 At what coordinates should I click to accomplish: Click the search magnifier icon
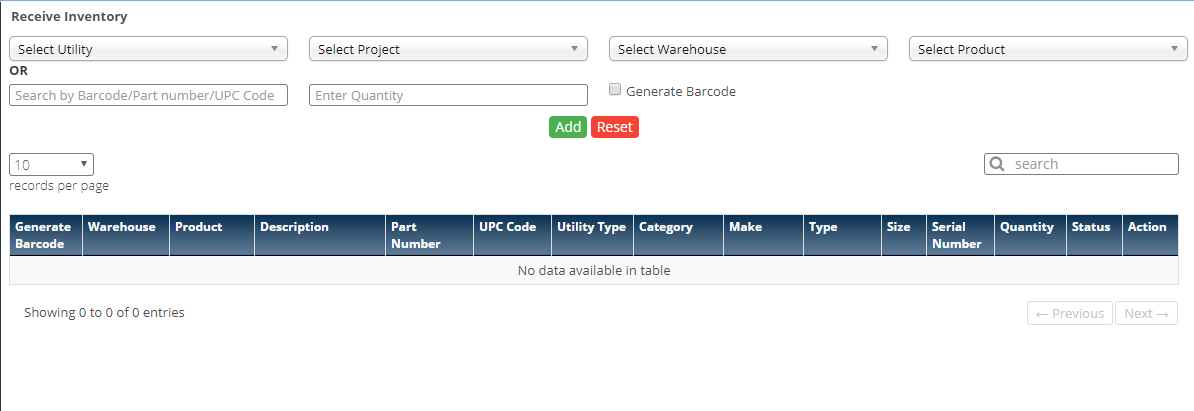(x=997, y=164)
